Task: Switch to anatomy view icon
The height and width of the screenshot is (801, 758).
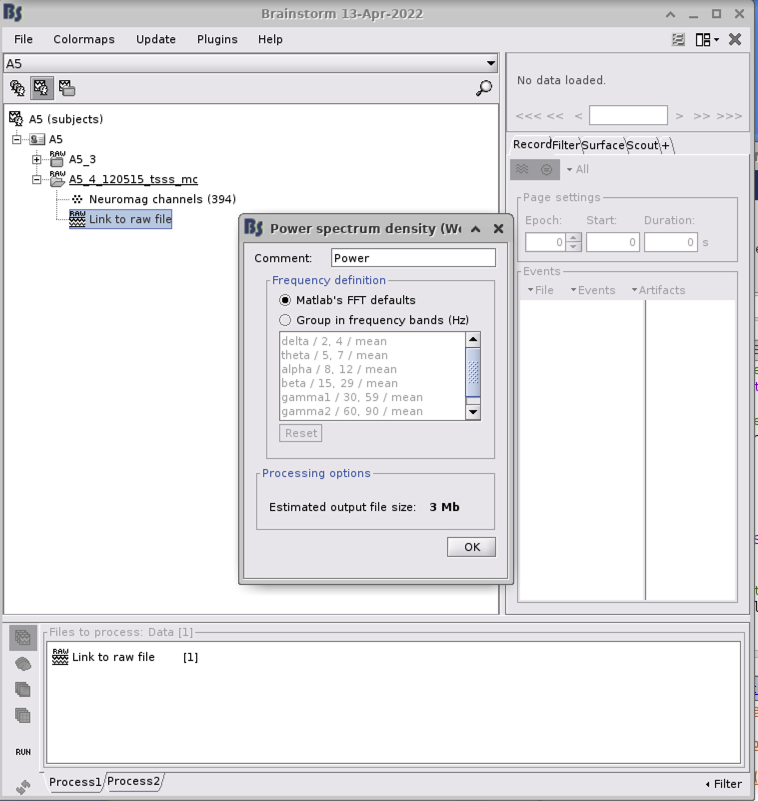Action: point(17,88)
